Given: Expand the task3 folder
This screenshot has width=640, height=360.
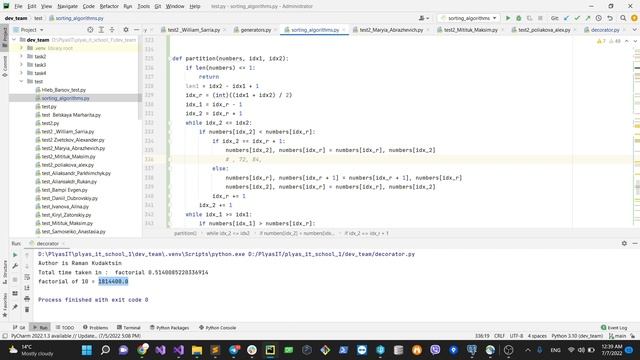Looking at the screenshot, I should [x=21, y=64].
